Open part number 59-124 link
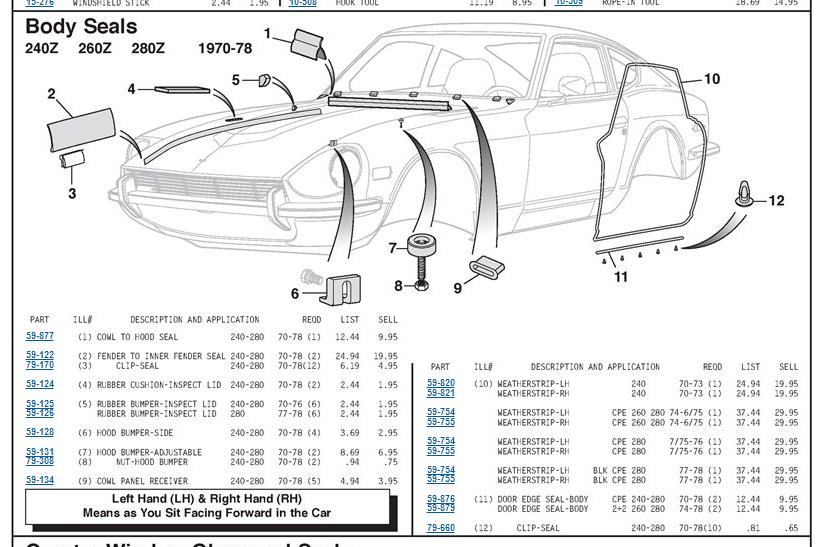This screenshot has width=823, height=547. coord(40,384)
